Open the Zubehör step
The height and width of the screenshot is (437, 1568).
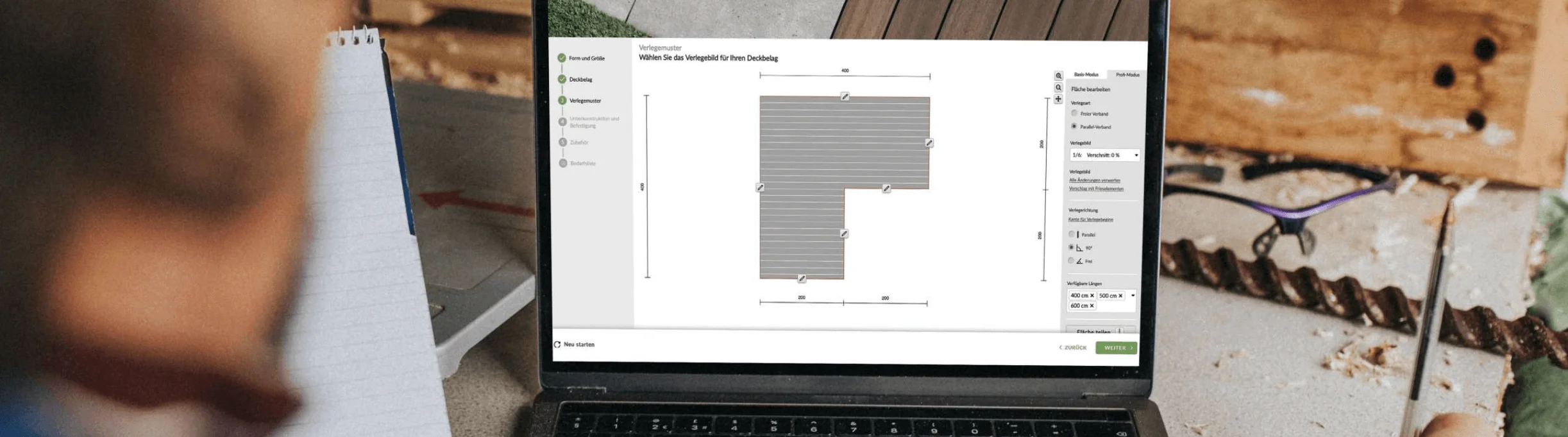pos(579,142)
